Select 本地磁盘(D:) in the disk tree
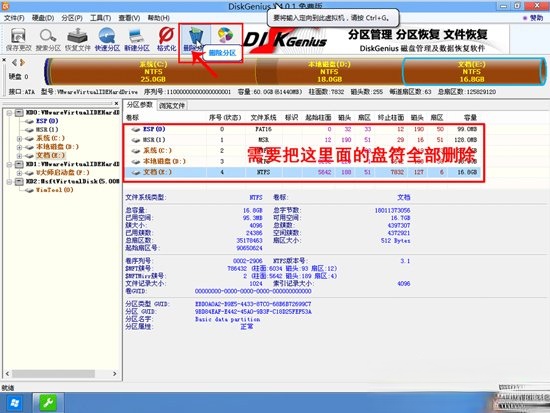Image resolution: width=550 pixels, height=413 pixels. (57, 147)
